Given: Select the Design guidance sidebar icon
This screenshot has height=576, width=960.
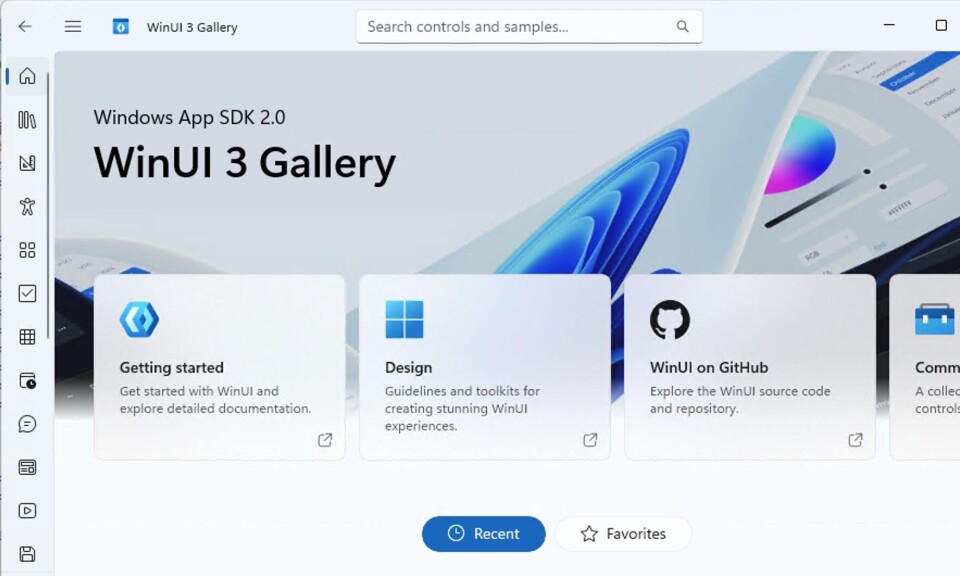Looking at the screenshot, I should [x=27, y=163].
